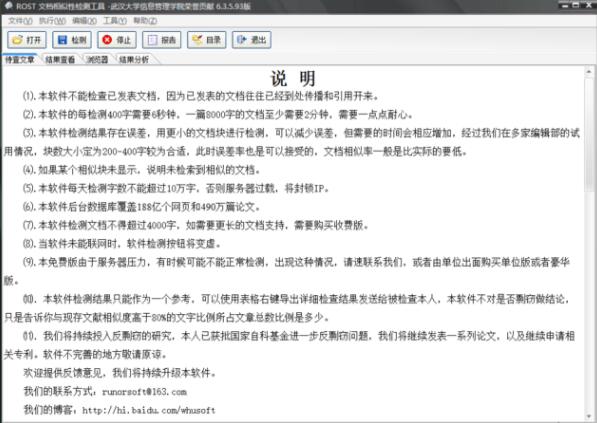Image resolution: width=597 pixels, height=423 pixels.
Task: Open the 文件 (File) menu
Action: point(20,21)
